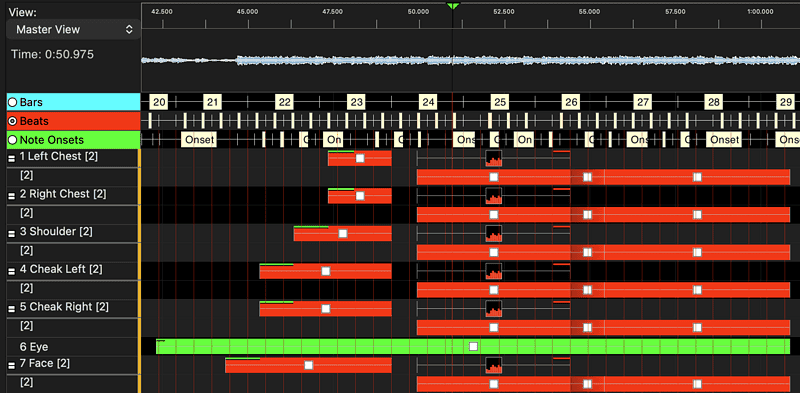Select VU Meter effect icon in 4 Cheak Left row

click(x=494, y=271)
